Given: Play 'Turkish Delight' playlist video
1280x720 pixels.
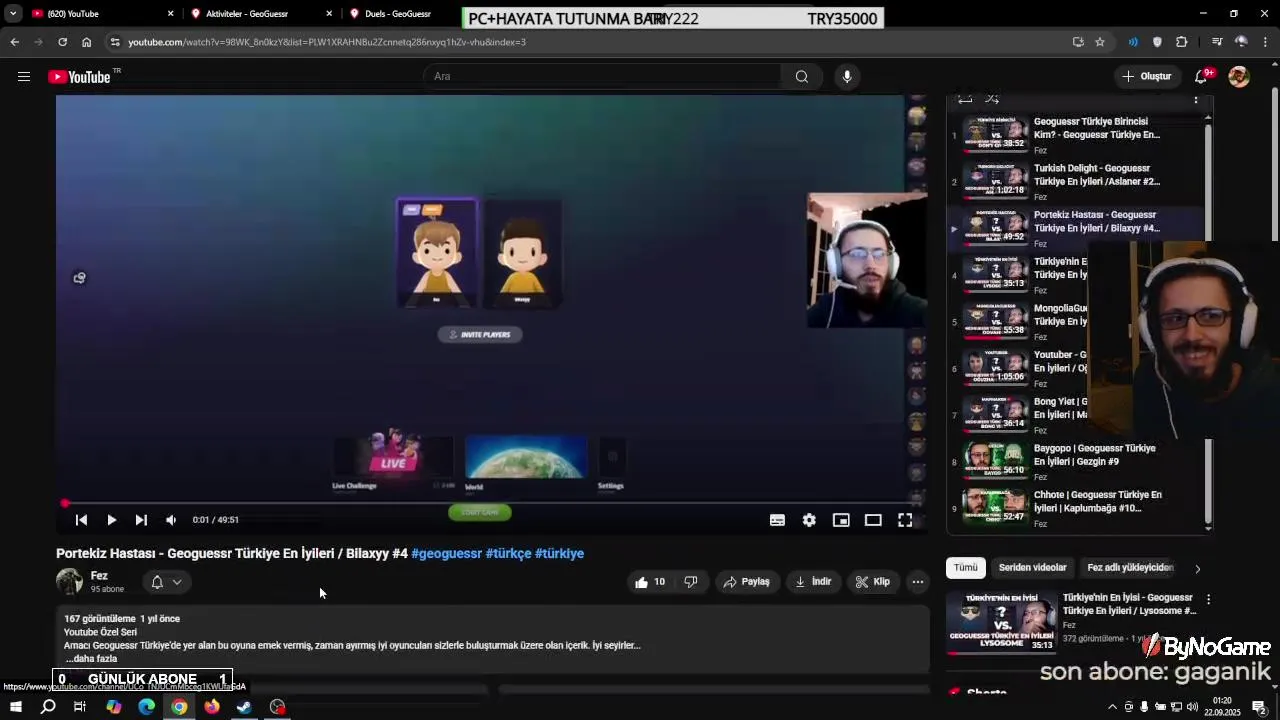Looking at the screenshot, I should [1076, 182].
